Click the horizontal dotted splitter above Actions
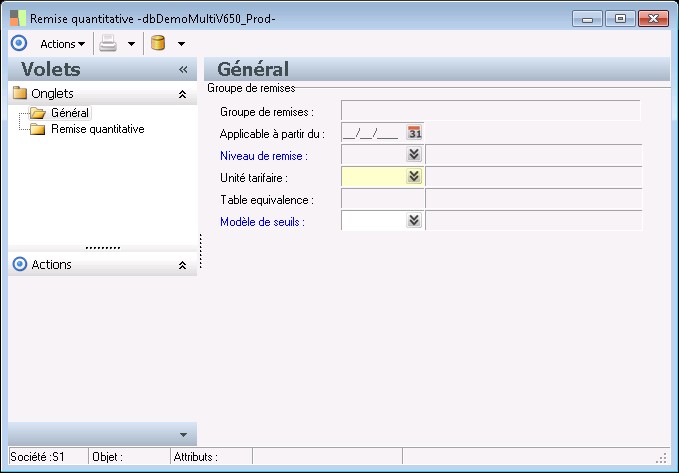 tap(103, 248)
